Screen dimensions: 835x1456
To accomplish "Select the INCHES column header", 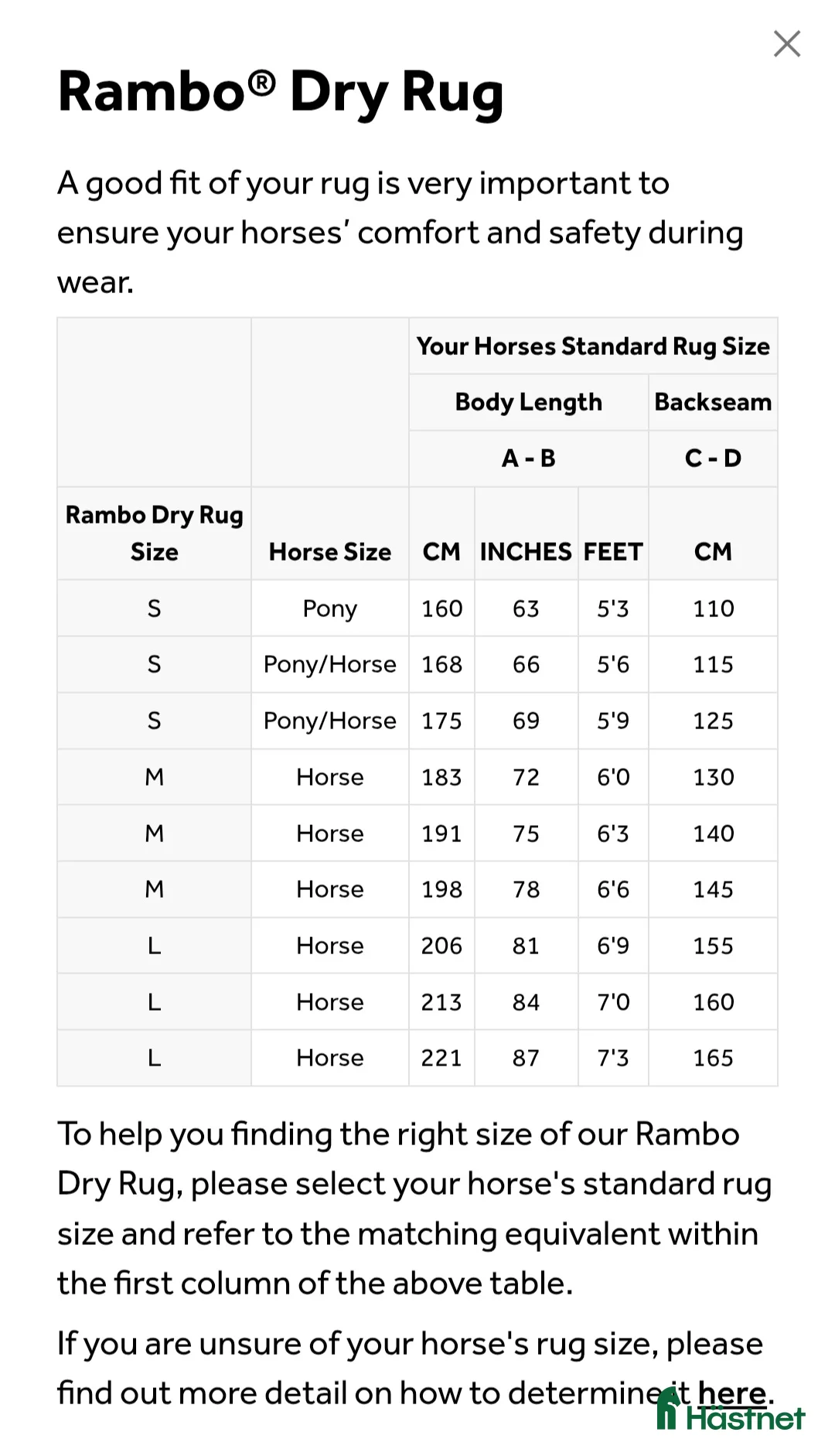I will pyautogui.click(x=526, y=551).
